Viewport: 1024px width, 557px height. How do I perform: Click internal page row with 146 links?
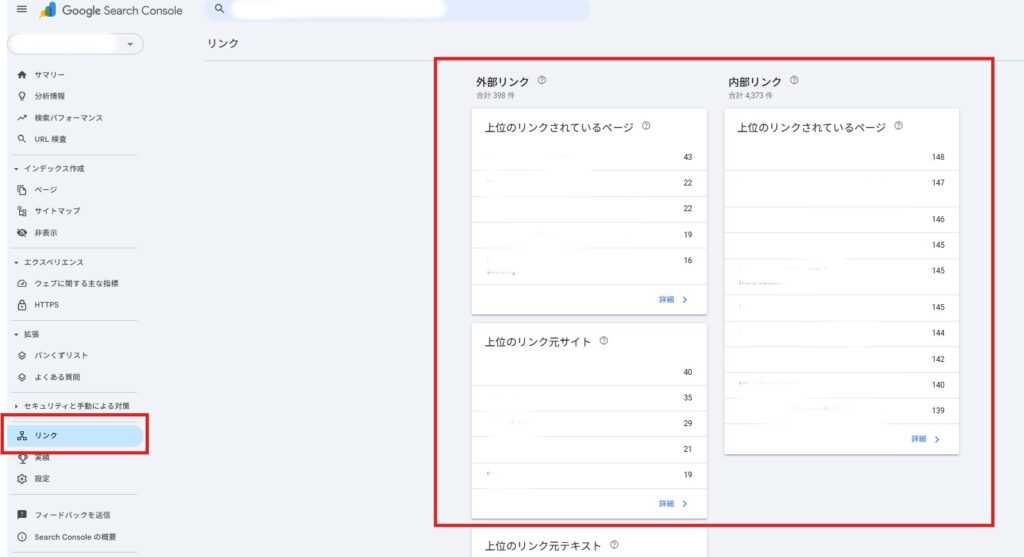(841, 220)
